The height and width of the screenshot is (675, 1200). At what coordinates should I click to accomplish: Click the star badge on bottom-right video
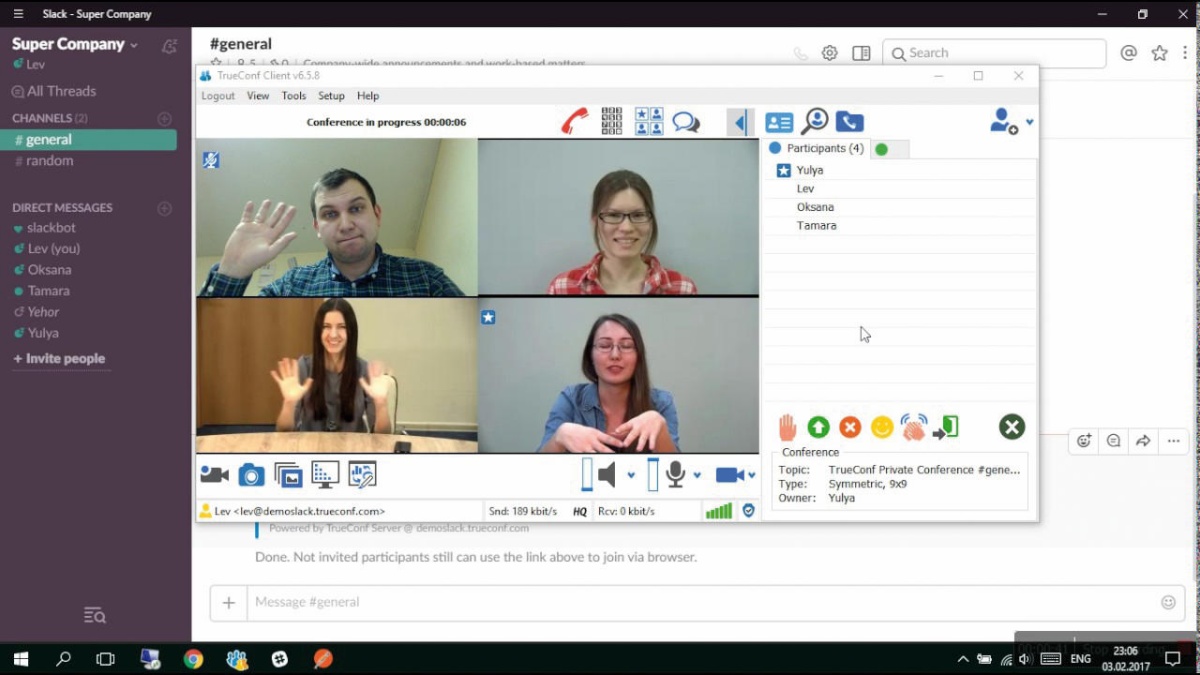[488, 317]
